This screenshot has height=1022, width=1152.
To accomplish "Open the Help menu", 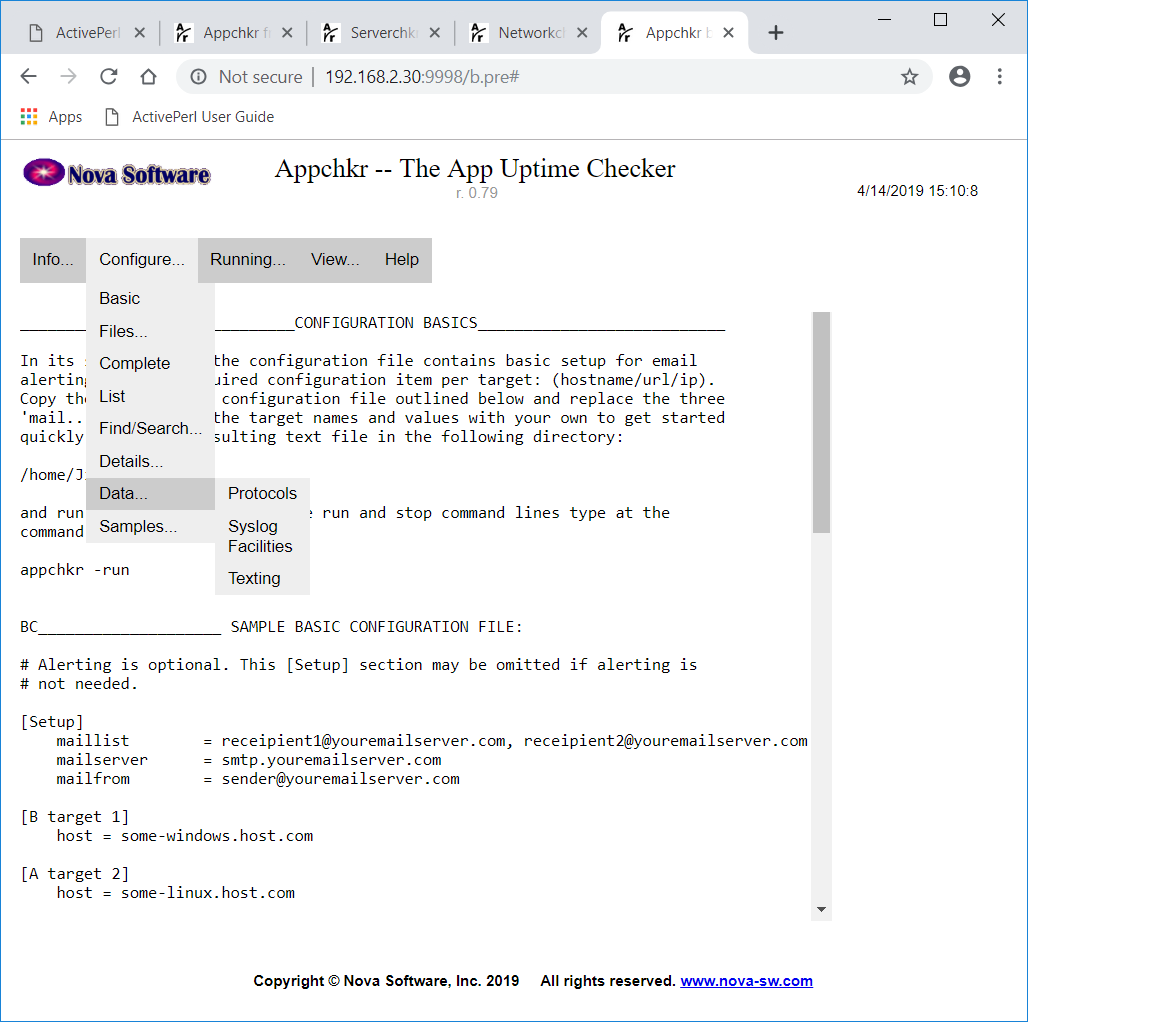I will click(x=402, y=259).
